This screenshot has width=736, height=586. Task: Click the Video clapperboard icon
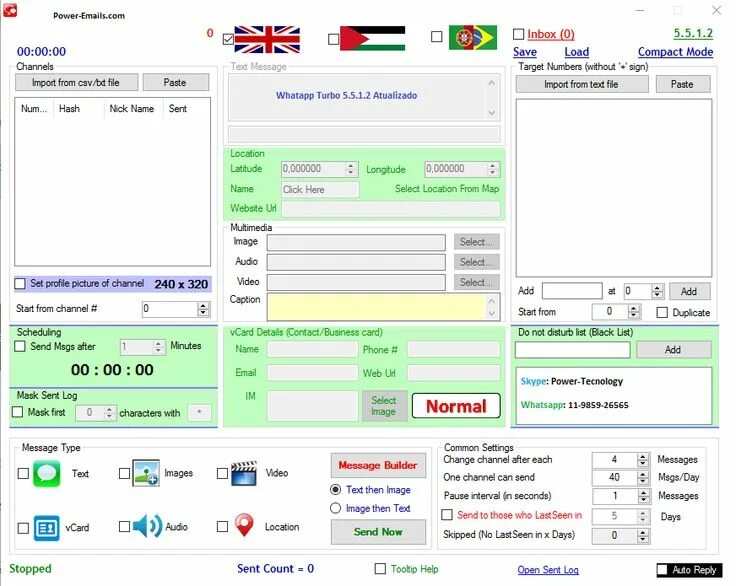point(244,473)
